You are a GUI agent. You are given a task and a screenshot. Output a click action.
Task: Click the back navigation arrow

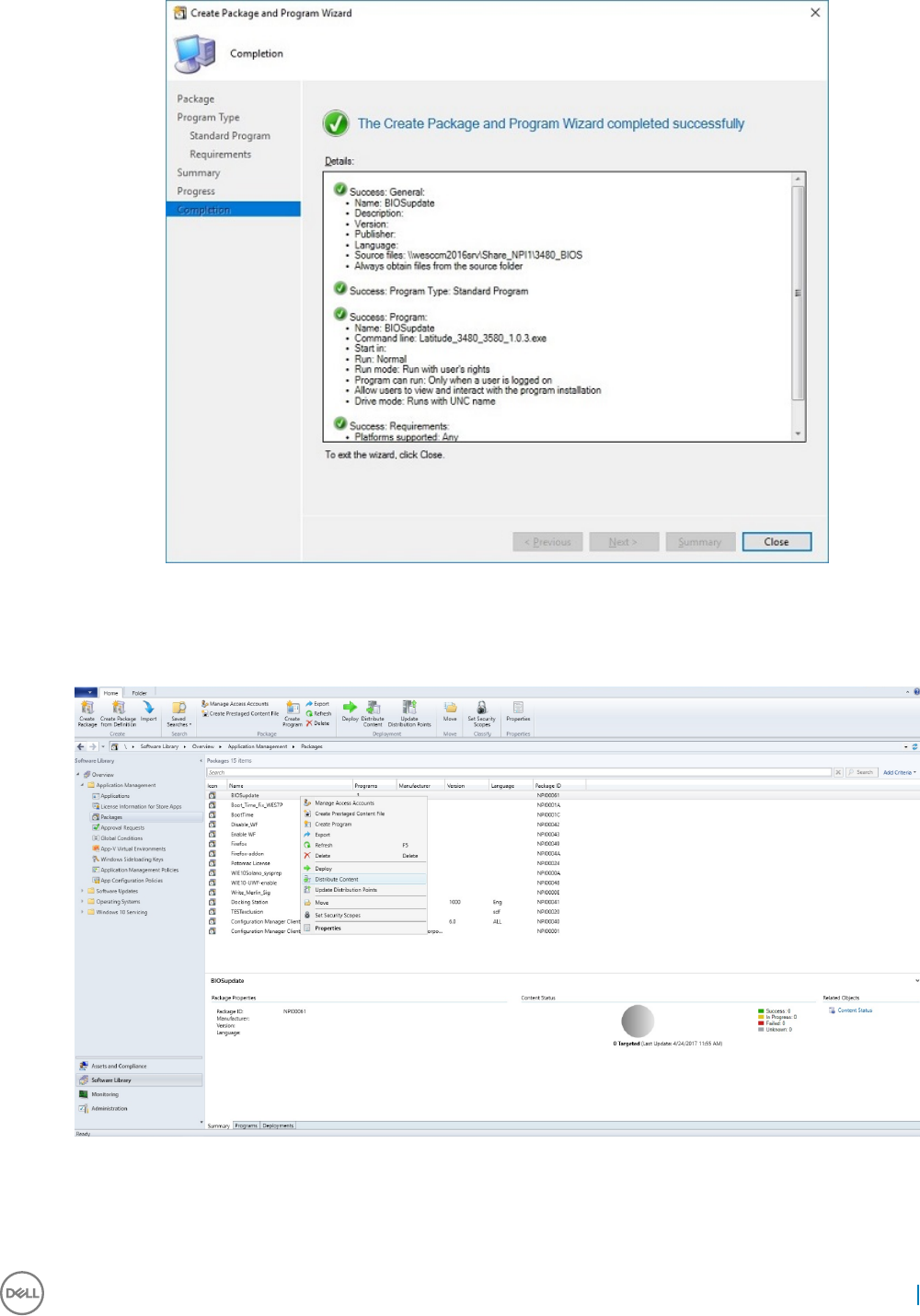[81, 746]
